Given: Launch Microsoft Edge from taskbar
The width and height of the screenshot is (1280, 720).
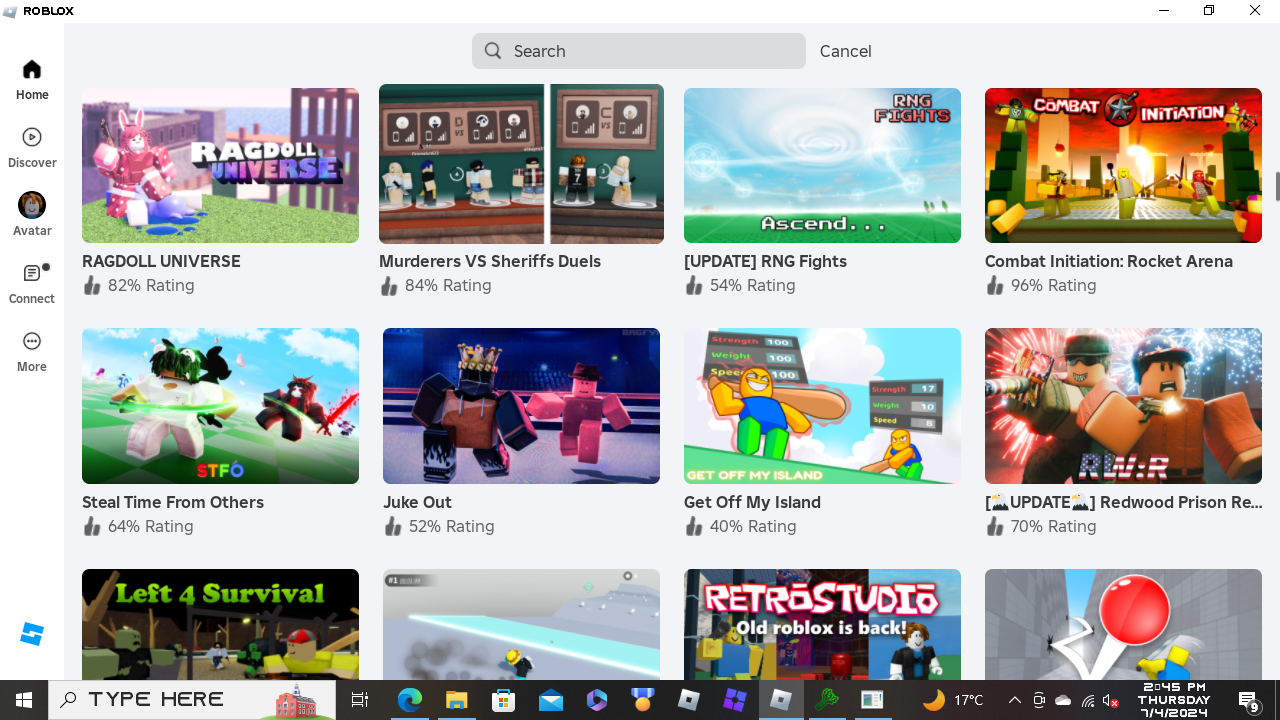Looking at the screenshot, I should (410, 700).
